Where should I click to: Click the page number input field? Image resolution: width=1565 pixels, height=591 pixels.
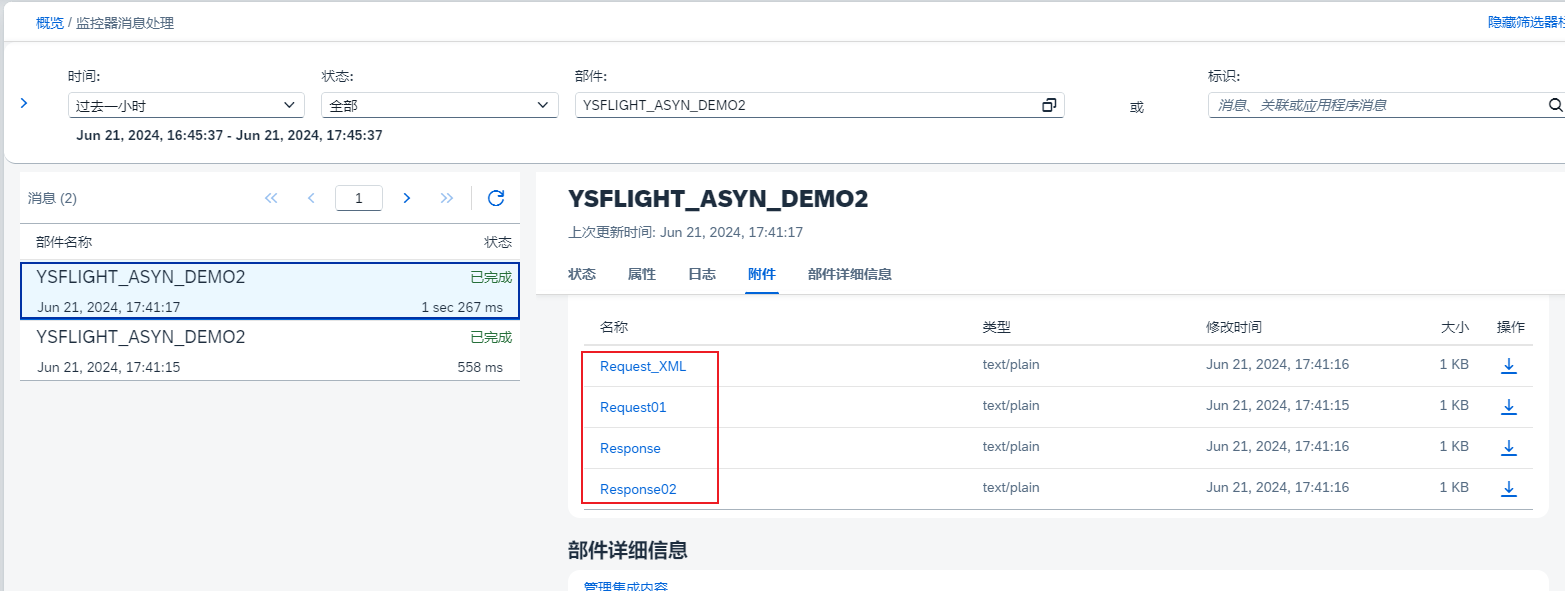[358, 197]
